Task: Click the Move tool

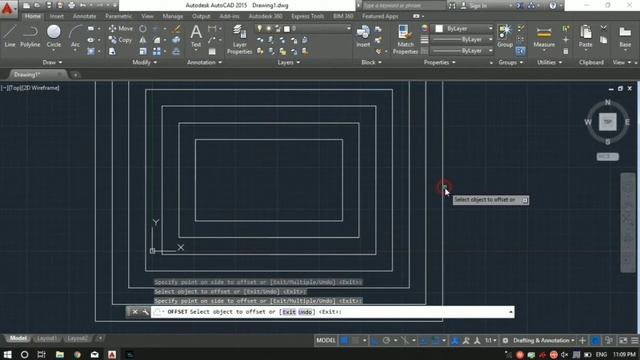Action: [x=121, y=29]
